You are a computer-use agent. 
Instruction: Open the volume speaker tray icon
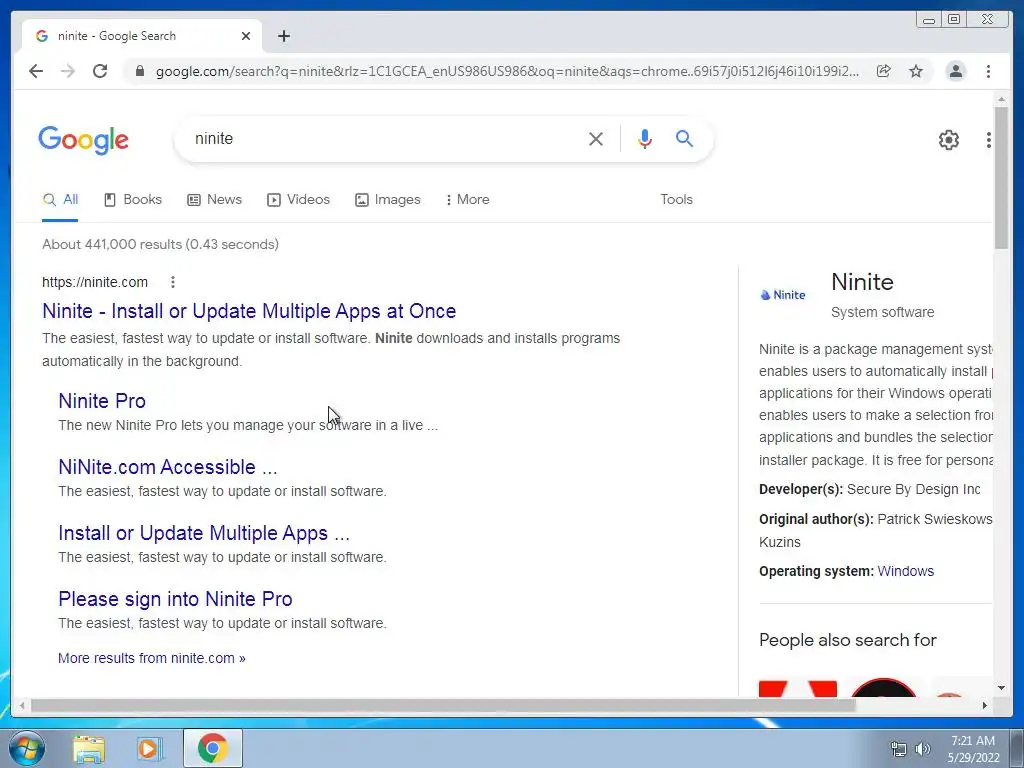923,749
